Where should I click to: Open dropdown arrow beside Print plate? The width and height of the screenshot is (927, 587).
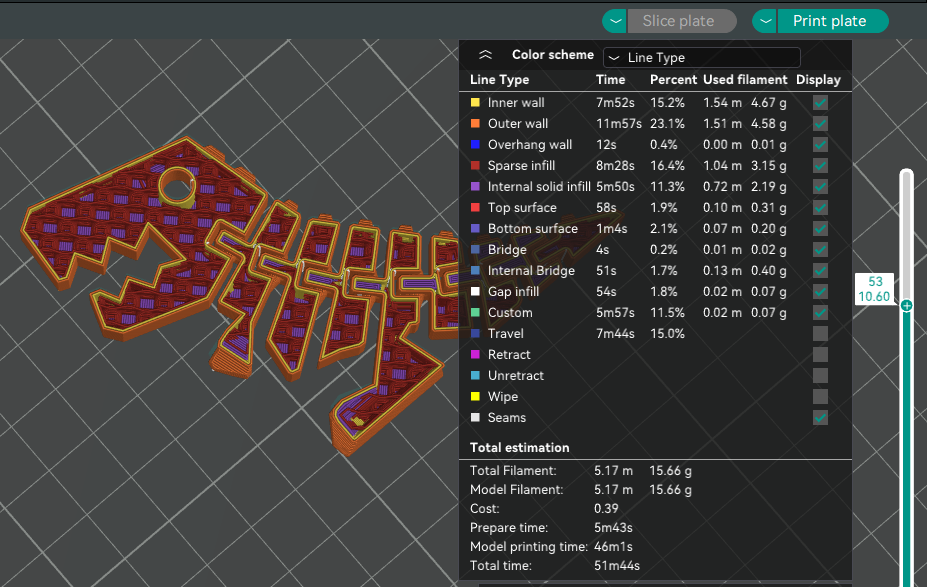[765, 21]
